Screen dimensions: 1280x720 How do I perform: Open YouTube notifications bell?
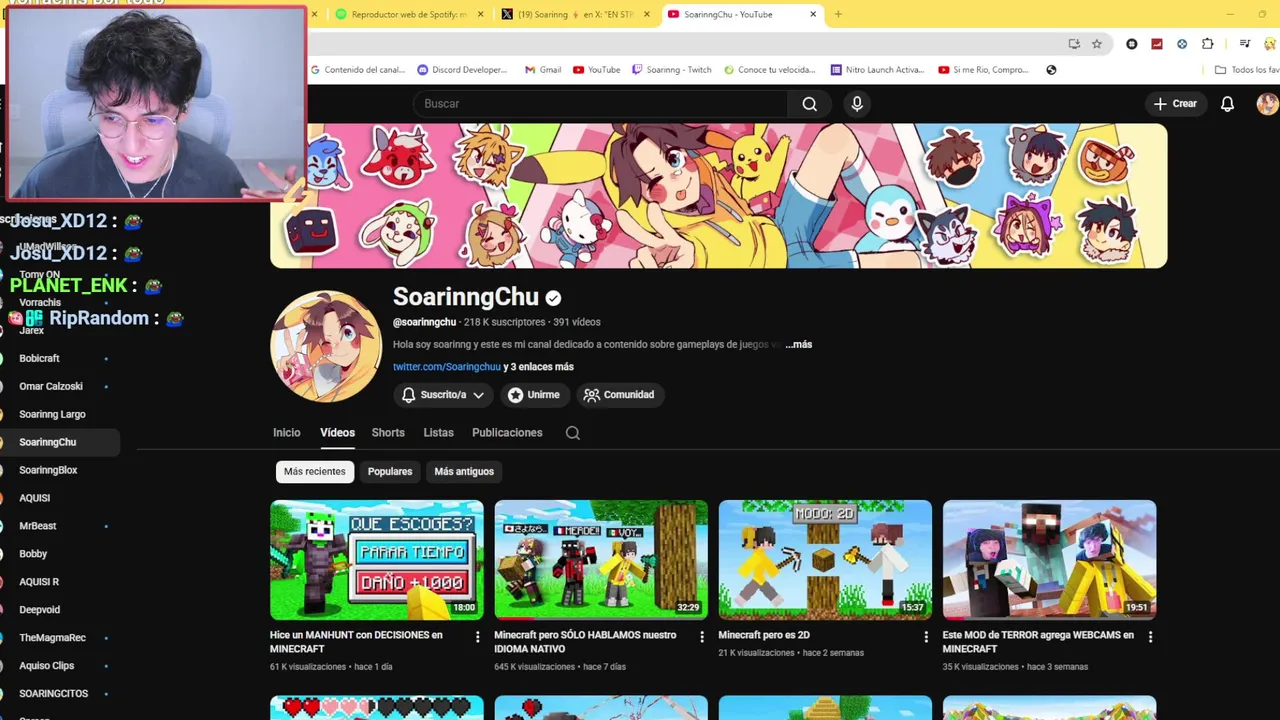point(1227,104)
